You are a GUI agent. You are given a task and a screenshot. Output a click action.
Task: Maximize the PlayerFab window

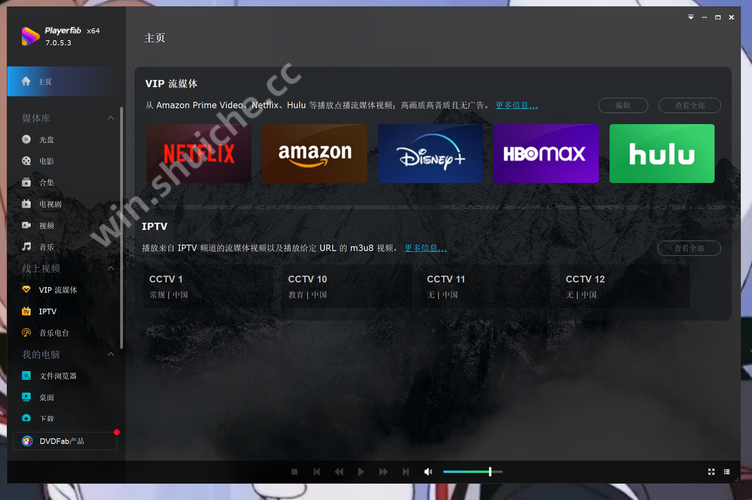click(x=717, y=17)
